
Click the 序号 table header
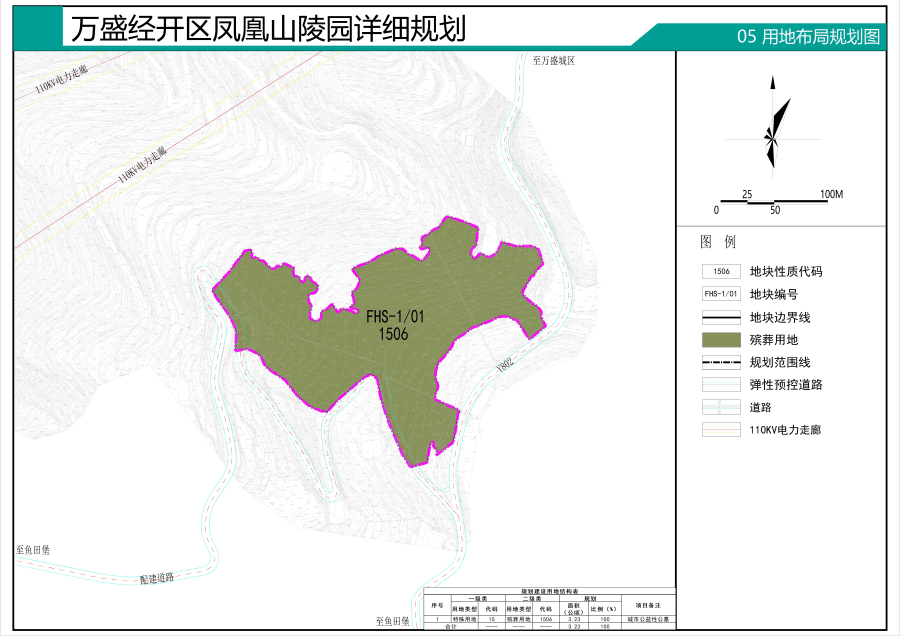click(x=437, y=605)
